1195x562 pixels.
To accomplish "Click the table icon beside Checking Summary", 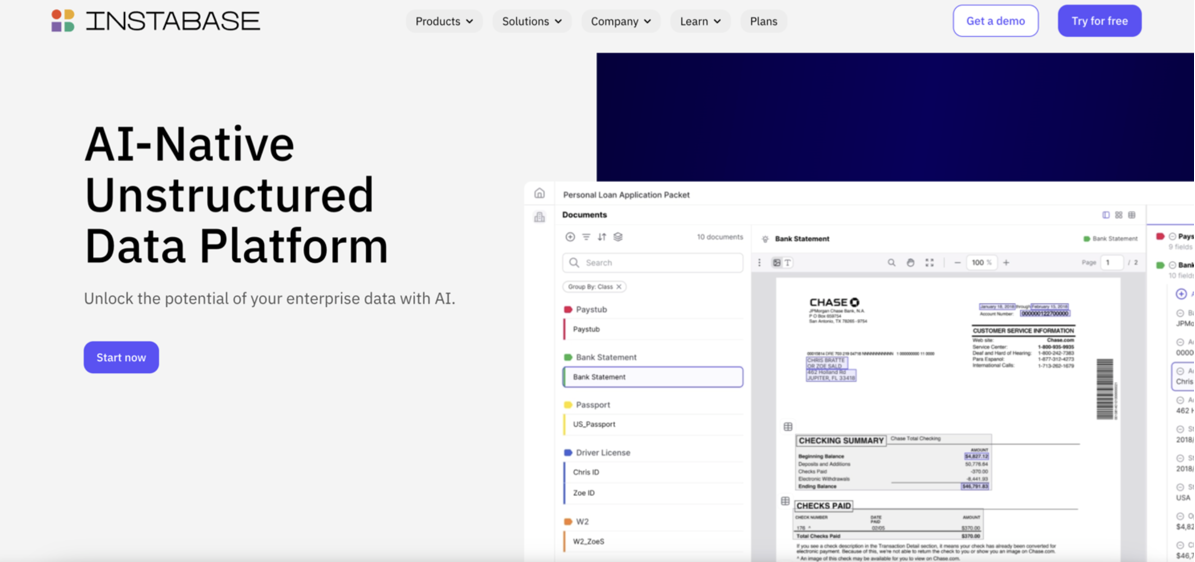I will click(788, 426).
